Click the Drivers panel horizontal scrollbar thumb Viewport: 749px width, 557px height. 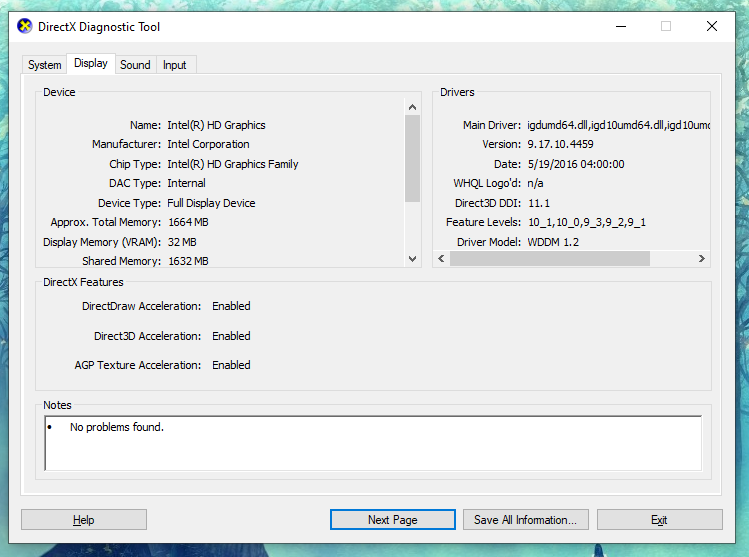(550, 258)
